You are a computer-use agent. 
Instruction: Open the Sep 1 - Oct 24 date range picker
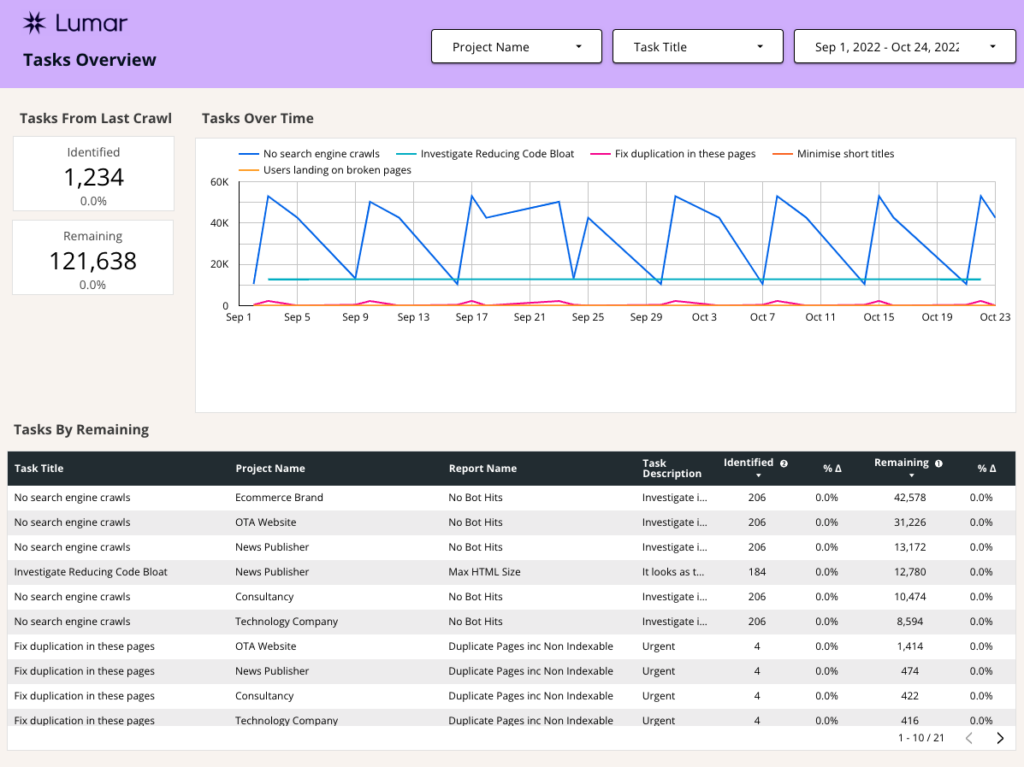pyautogui.click(x=903, y=46)
